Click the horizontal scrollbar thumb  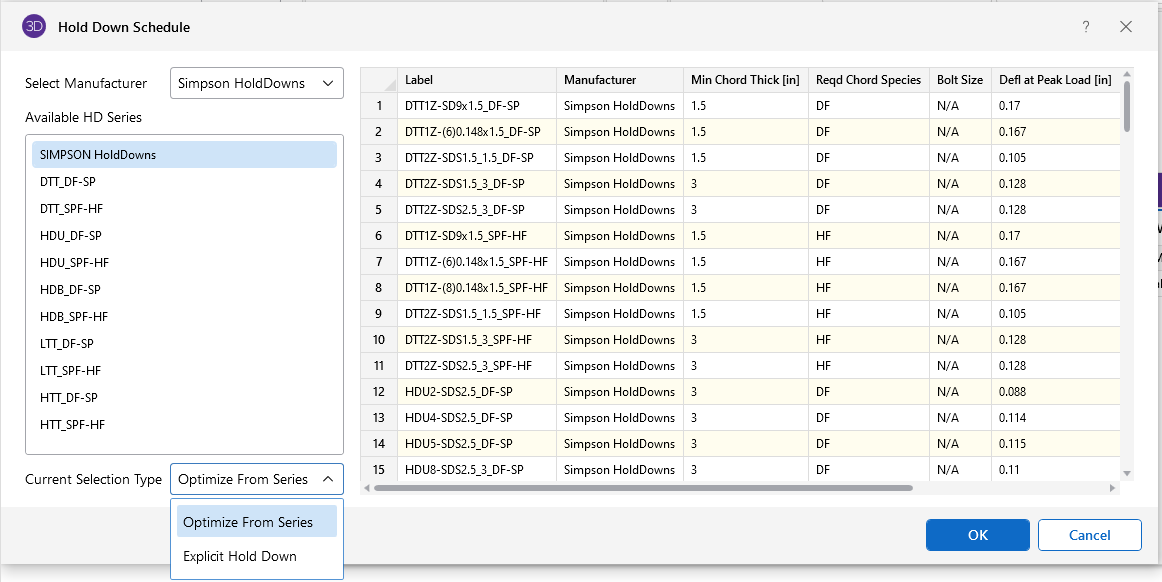643,488
